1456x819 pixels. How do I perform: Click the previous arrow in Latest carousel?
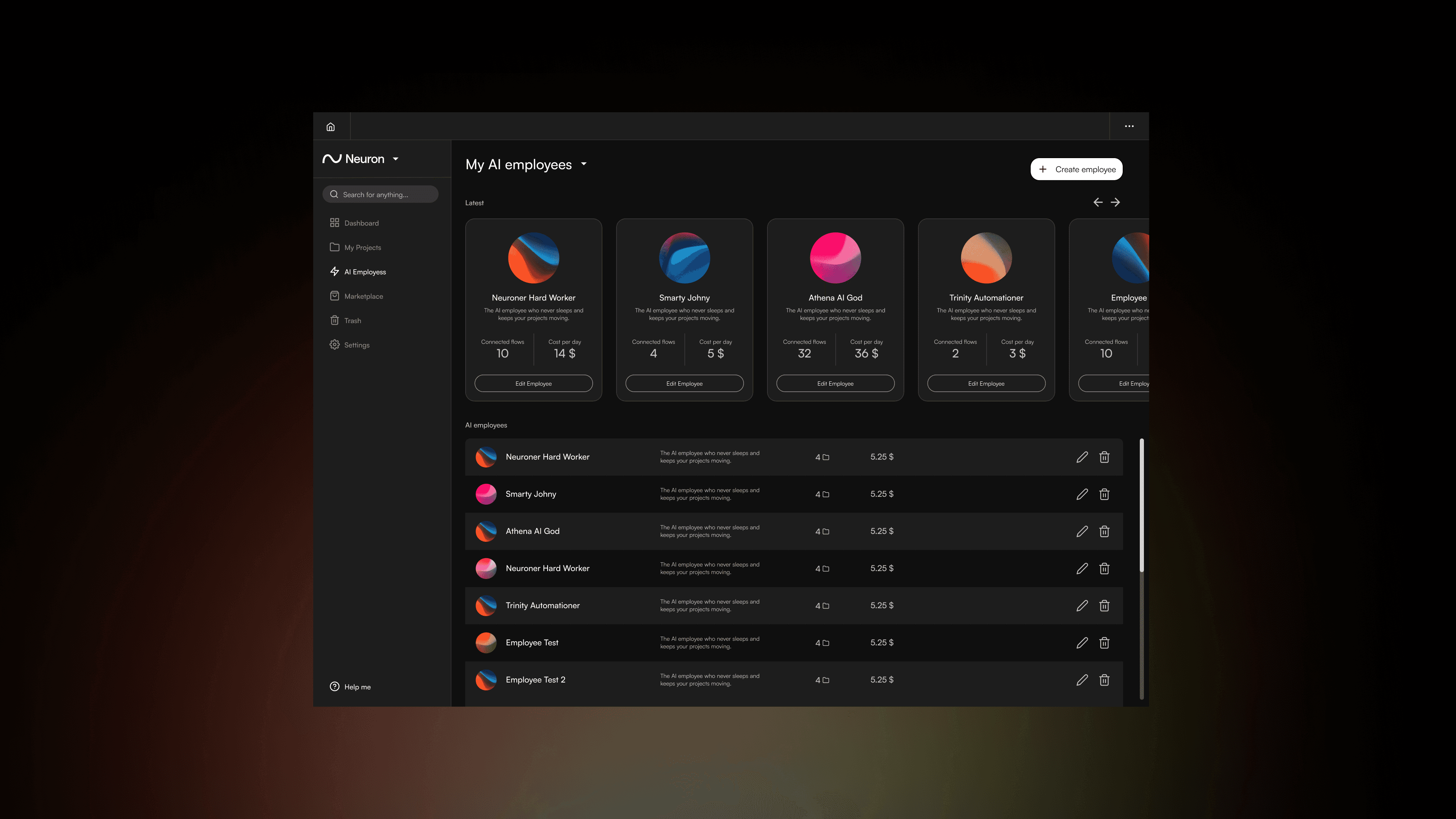pos(1098,202)
